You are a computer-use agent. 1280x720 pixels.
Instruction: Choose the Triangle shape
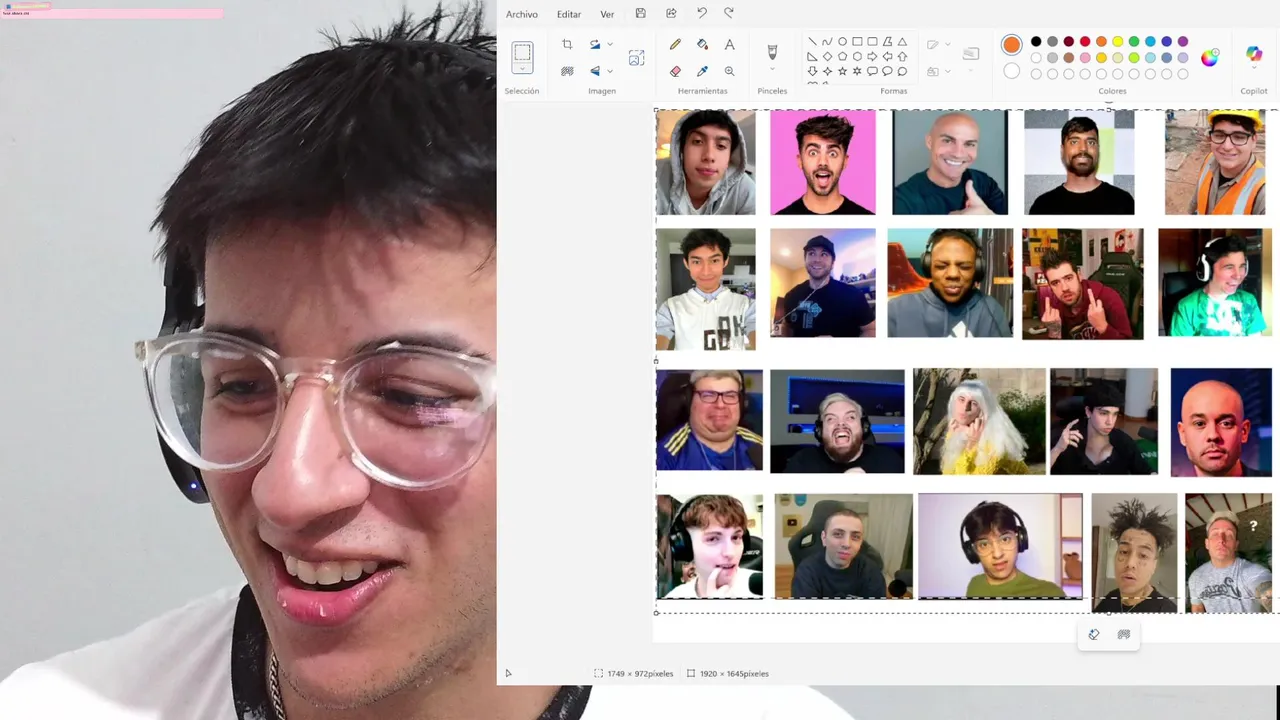click(x=902, y=42)
